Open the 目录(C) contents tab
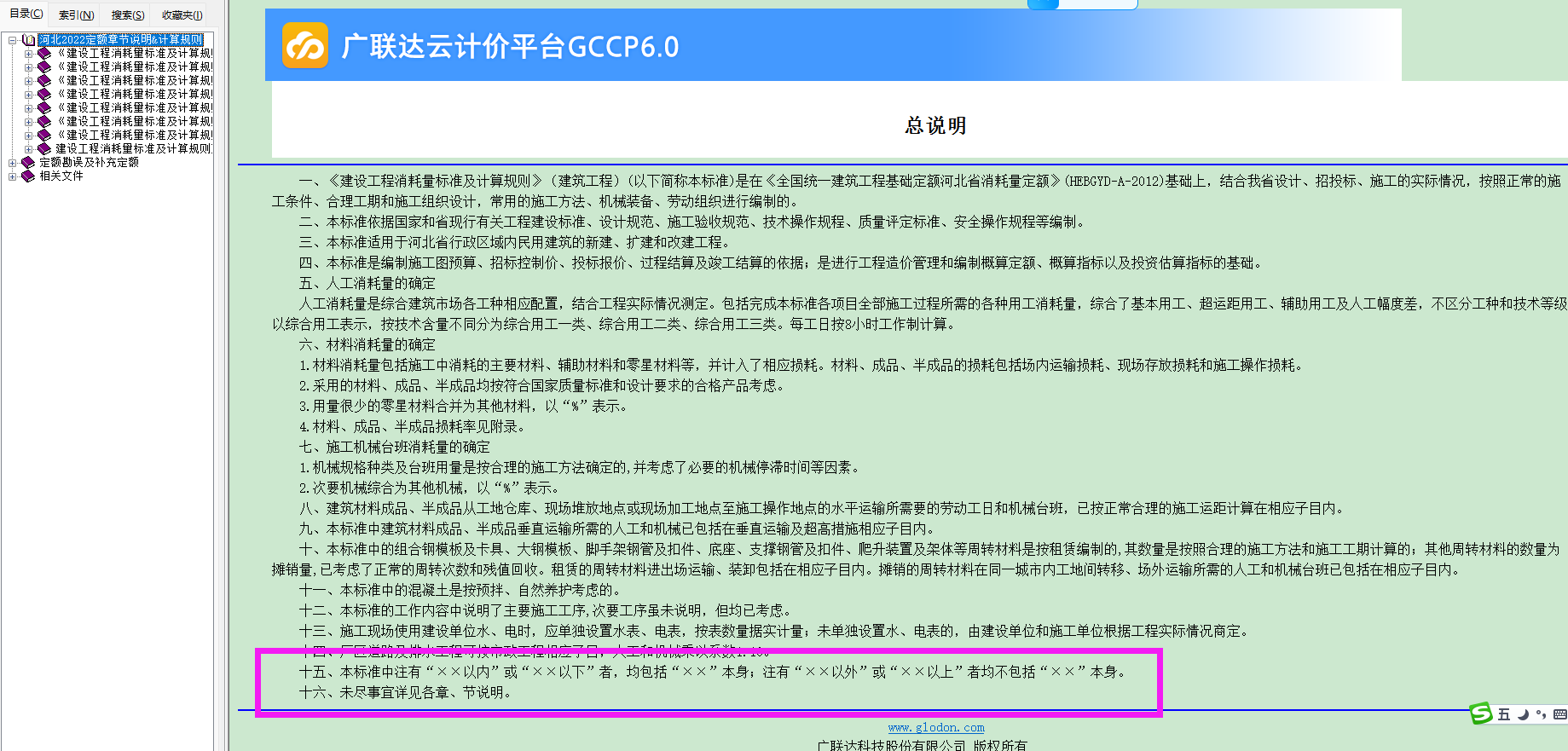 coord(26,14)
